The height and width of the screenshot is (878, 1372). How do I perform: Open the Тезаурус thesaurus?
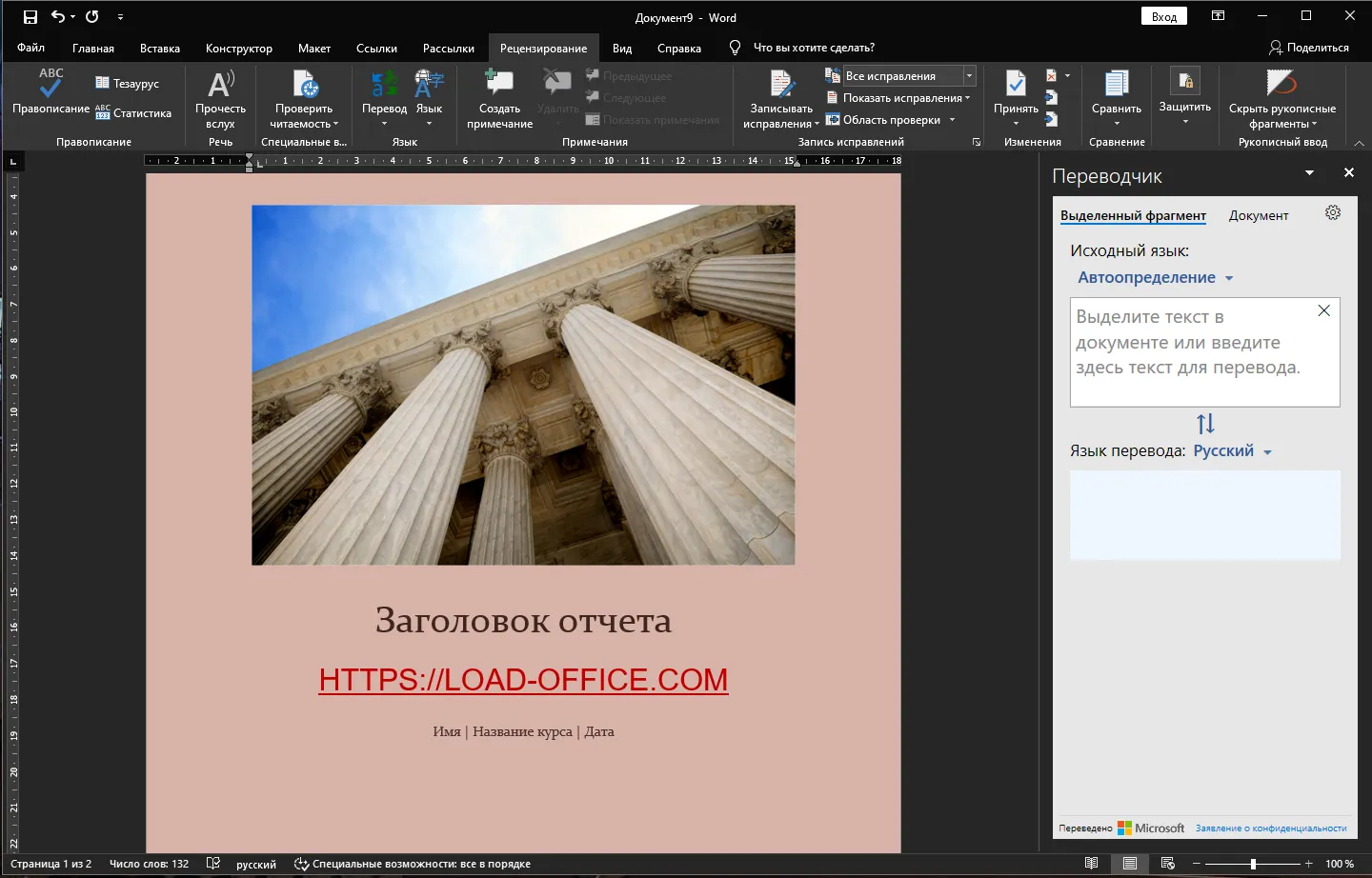pyautogui.click(x=127, y=84)
